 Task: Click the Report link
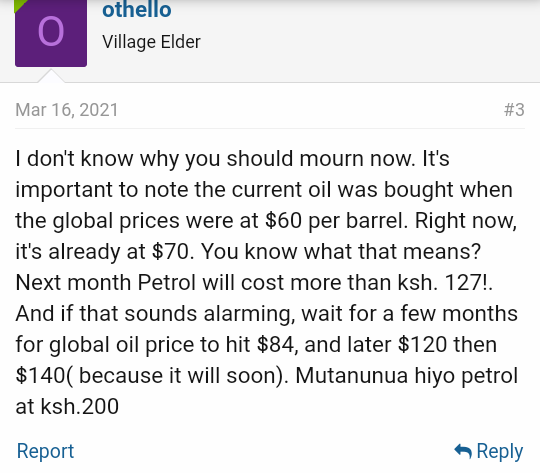point(45,451)
